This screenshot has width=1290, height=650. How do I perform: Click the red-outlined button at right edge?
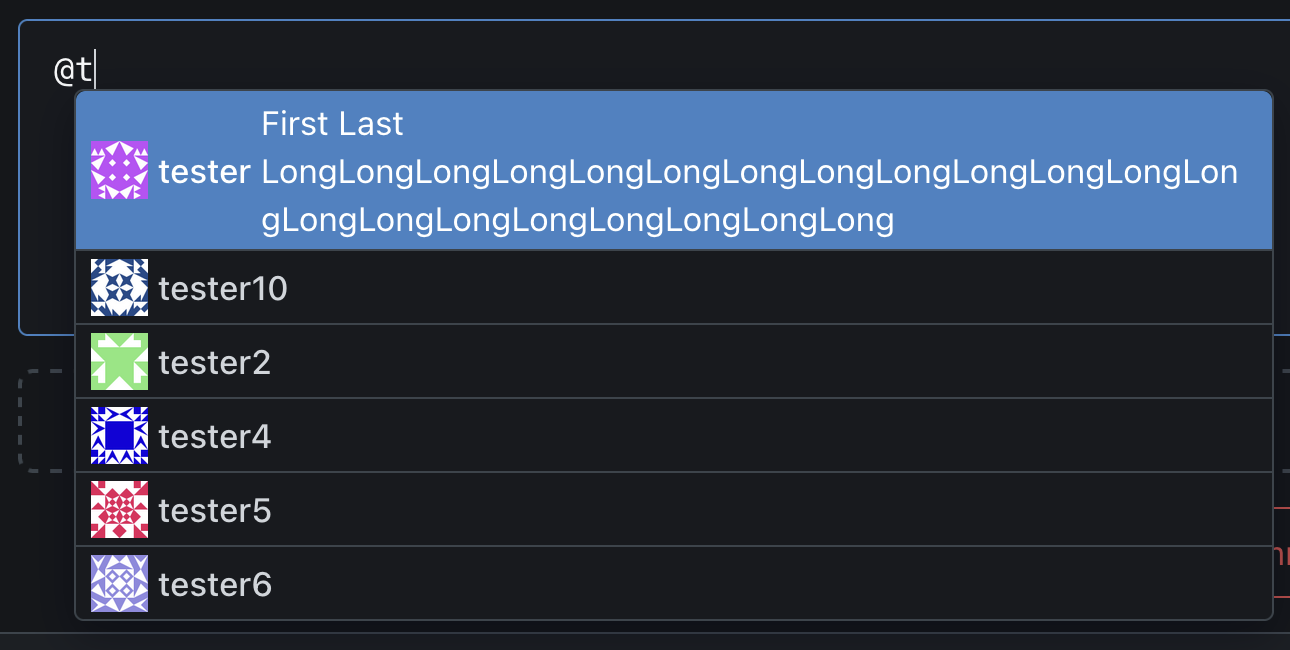pos(1280,552)
